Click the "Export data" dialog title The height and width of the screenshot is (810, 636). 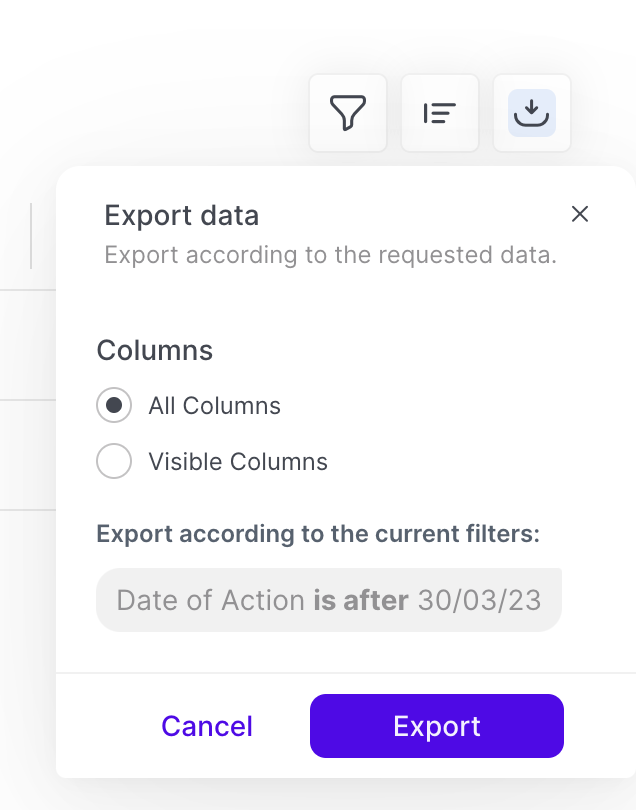click(182, 215)
